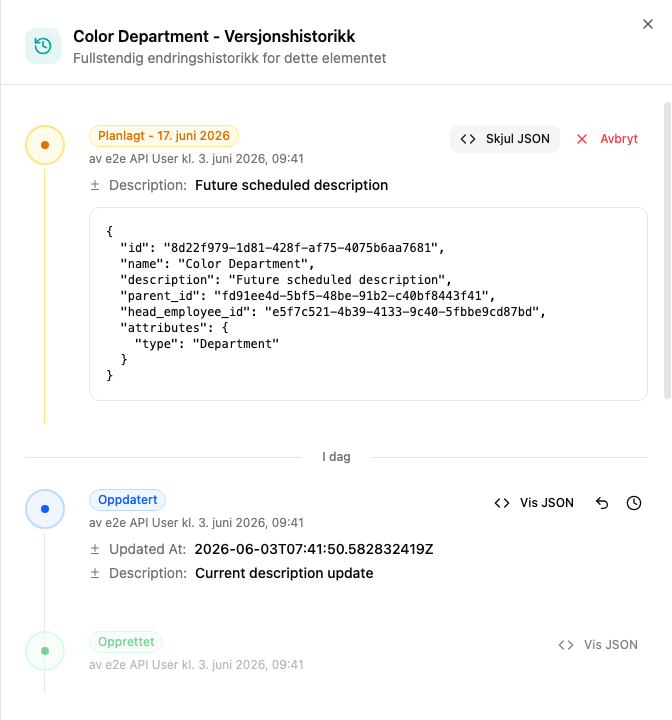The image size is (672, 720).
Task: Click the Opprettet status badge
Action: (126, 641)
